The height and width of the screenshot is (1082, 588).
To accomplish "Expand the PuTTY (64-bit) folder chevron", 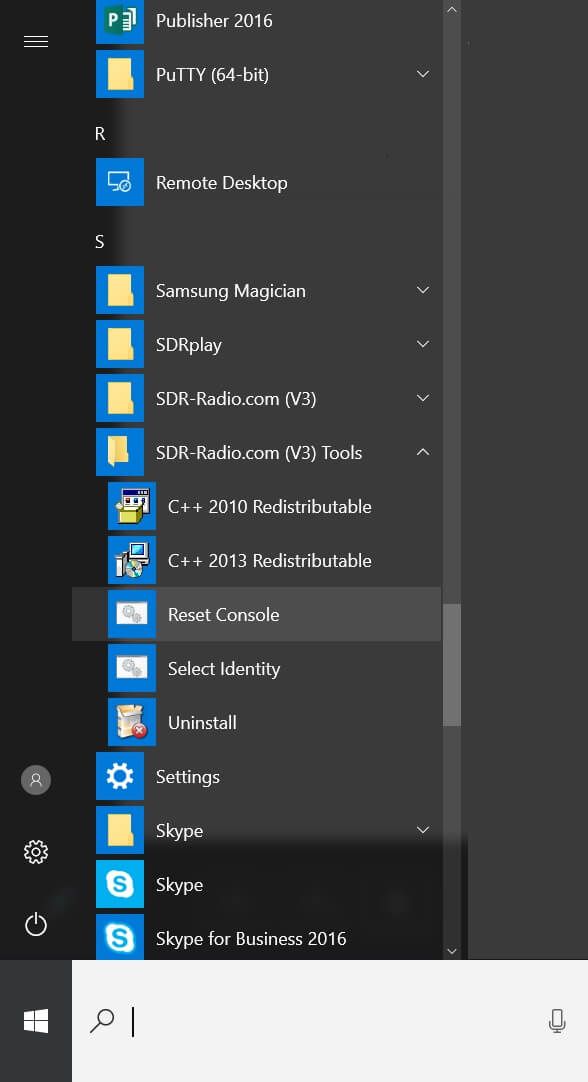I will [x=423, y=74].
